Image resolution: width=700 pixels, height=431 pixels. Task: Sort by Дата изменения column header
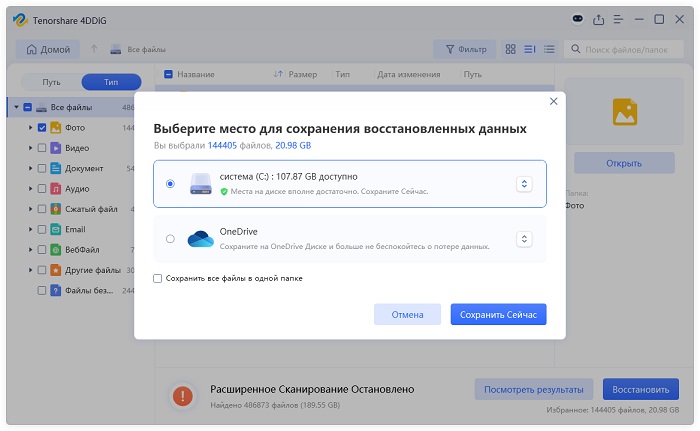point(408,74)
